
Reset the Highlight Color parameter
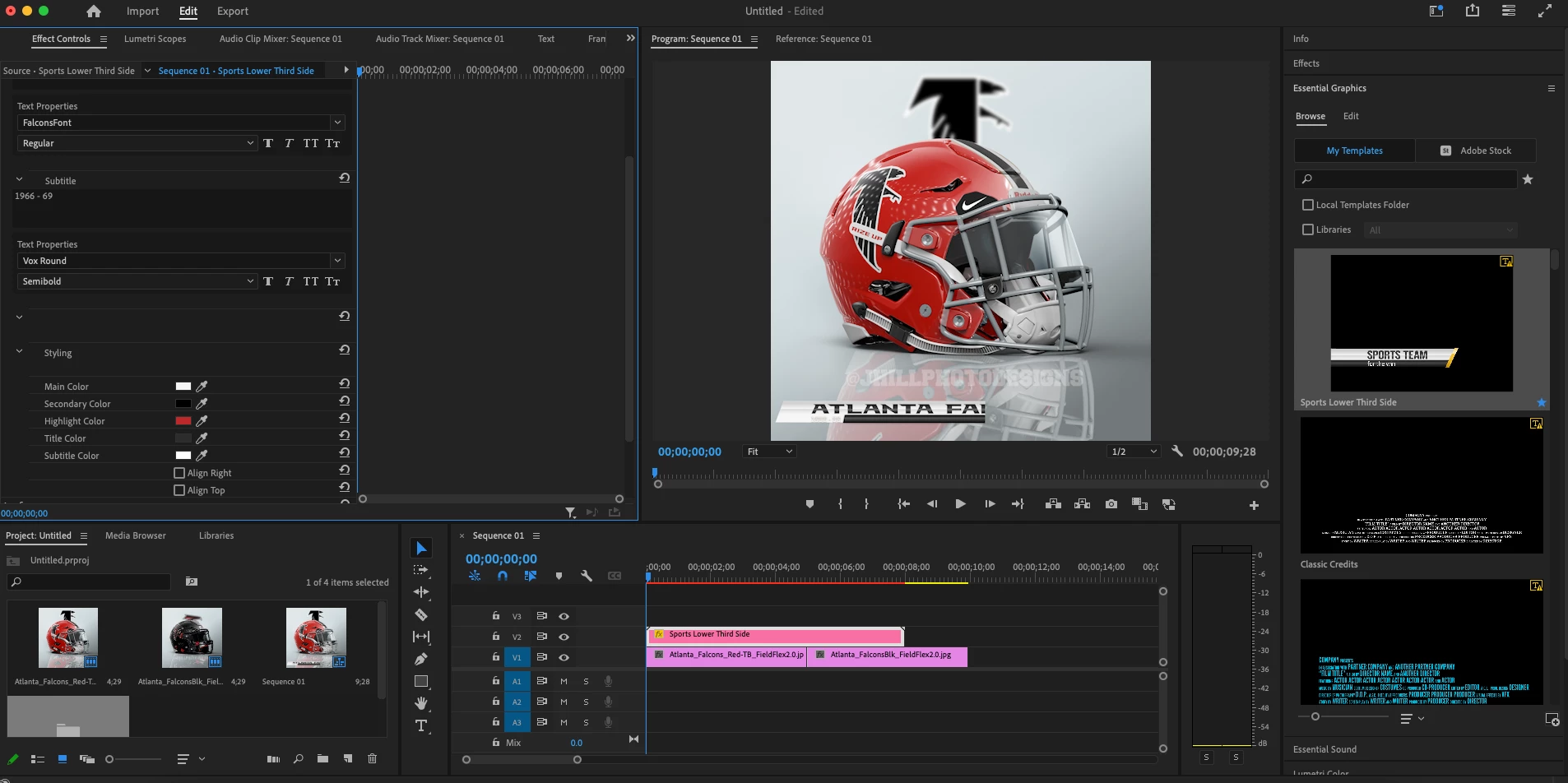tap(345, 418)
